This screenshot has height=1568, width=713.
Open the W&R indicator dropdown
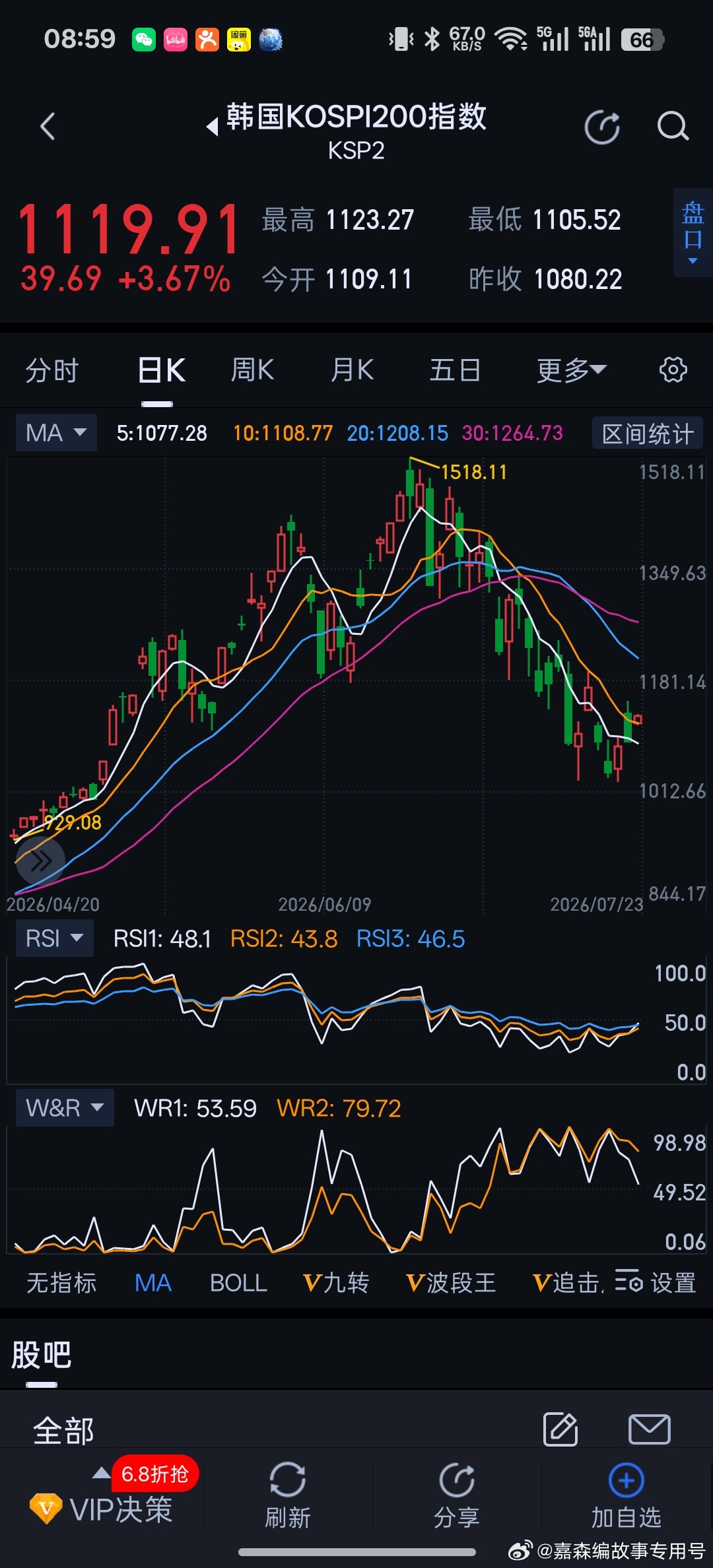tap(65, 1107)
